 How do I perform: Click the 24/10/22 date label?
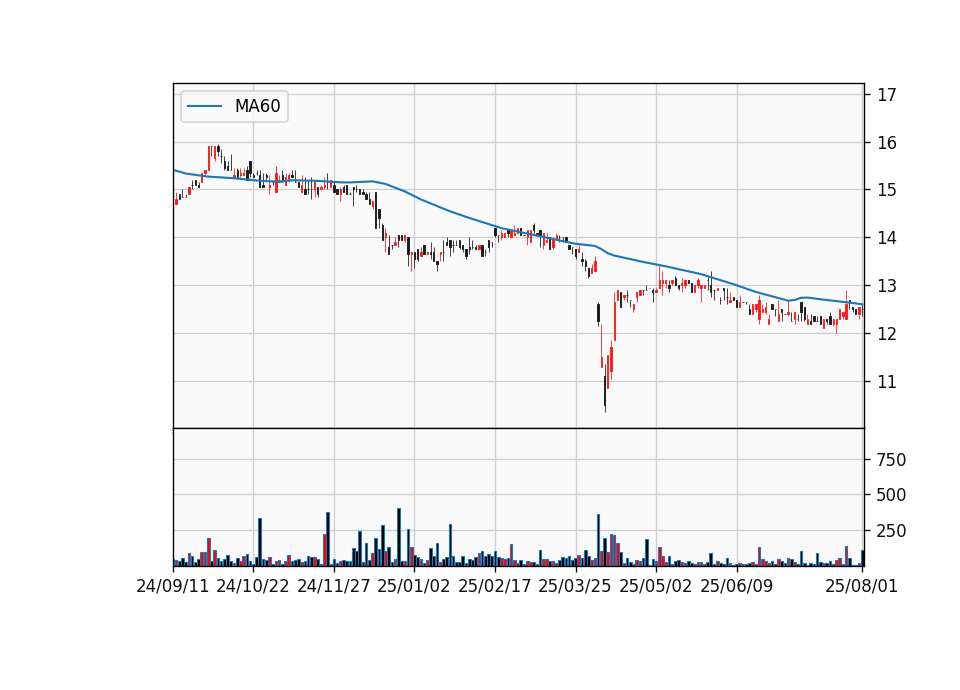[253, 586]
